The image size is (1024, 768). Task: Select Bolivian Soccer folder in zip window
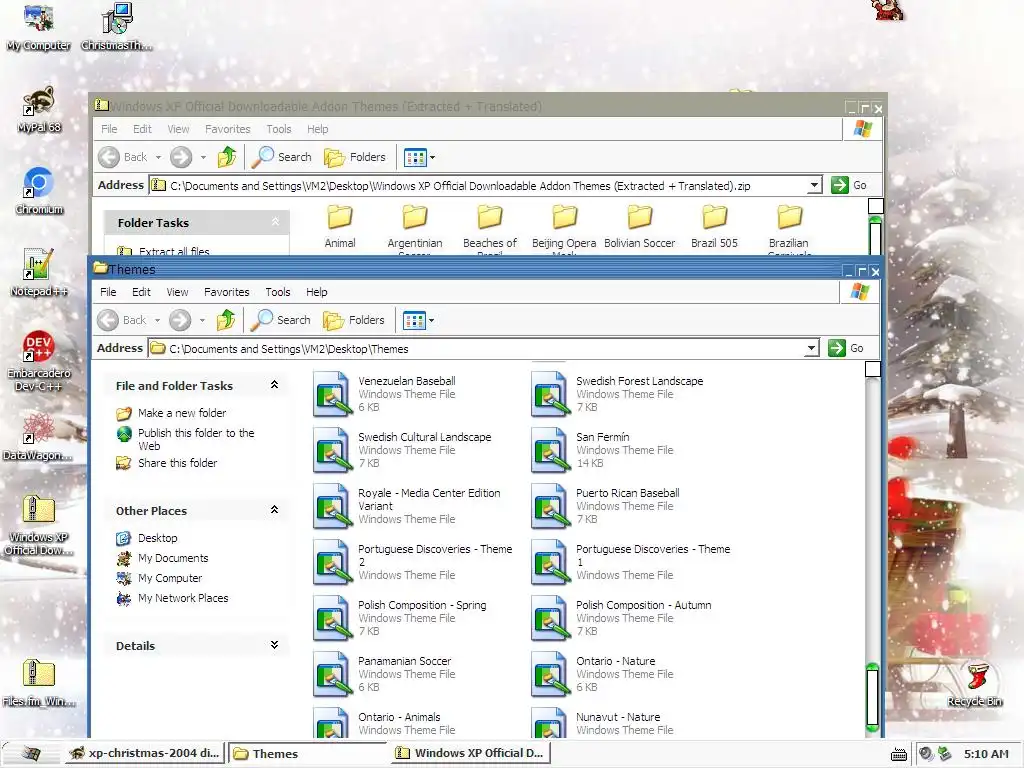tap(639, 227)
